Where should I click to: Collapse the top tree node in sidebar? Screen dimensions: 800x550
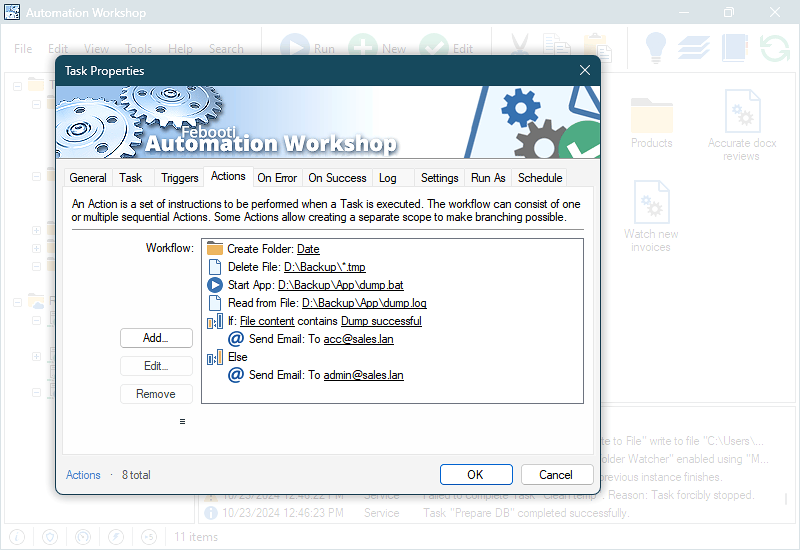[x=17, y=86]
